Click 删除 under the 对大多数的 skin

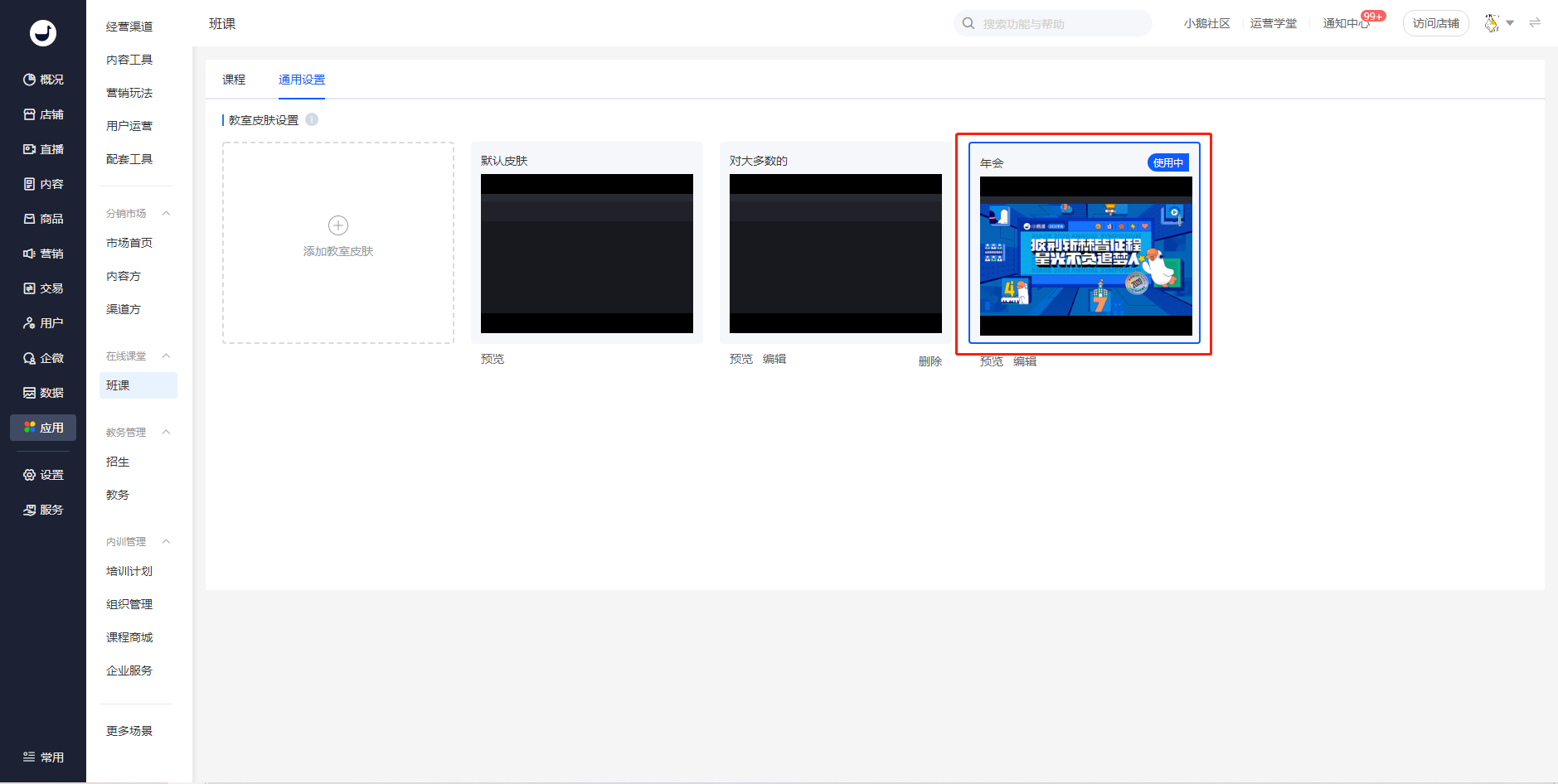click(x=930, y=361)
